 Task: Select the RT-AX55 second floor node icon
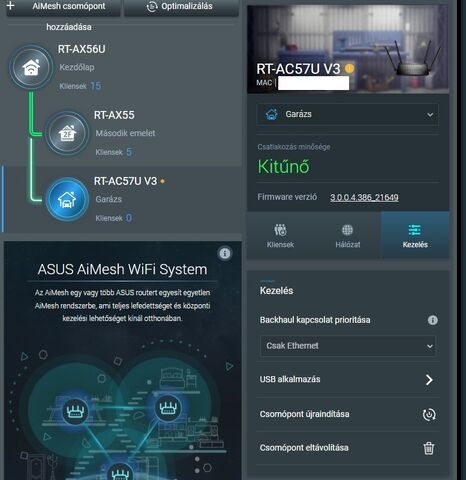[67, 133]
